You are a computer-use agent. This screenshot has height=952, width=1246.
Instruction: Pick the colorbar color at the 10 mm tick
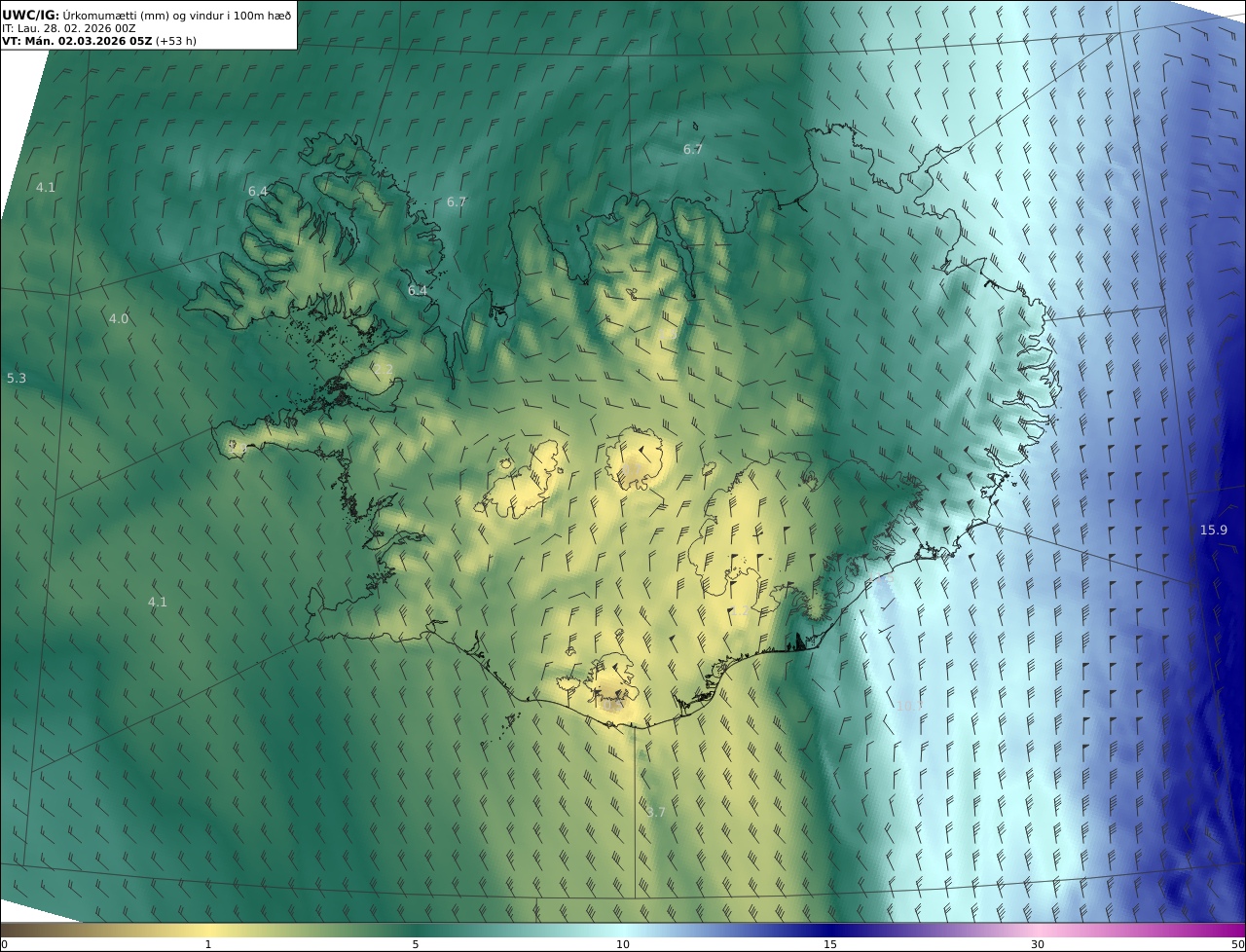tap(623, 930)
